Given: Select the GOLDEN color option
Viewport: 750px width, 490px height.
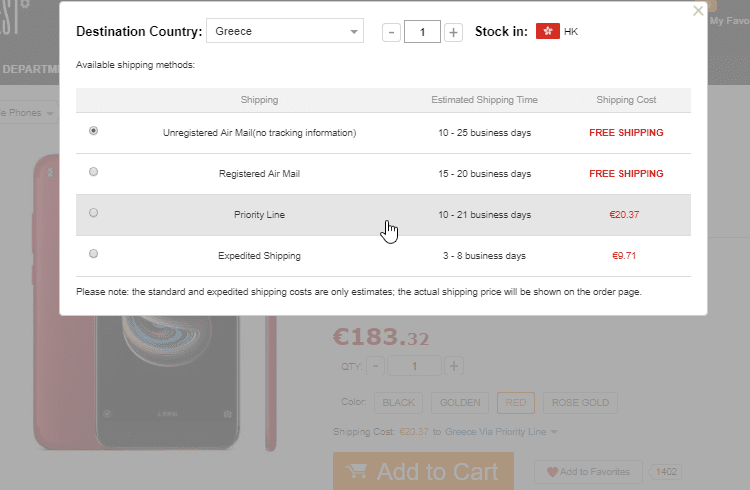Looking at the screenshot, I should (x=460, y=403).
